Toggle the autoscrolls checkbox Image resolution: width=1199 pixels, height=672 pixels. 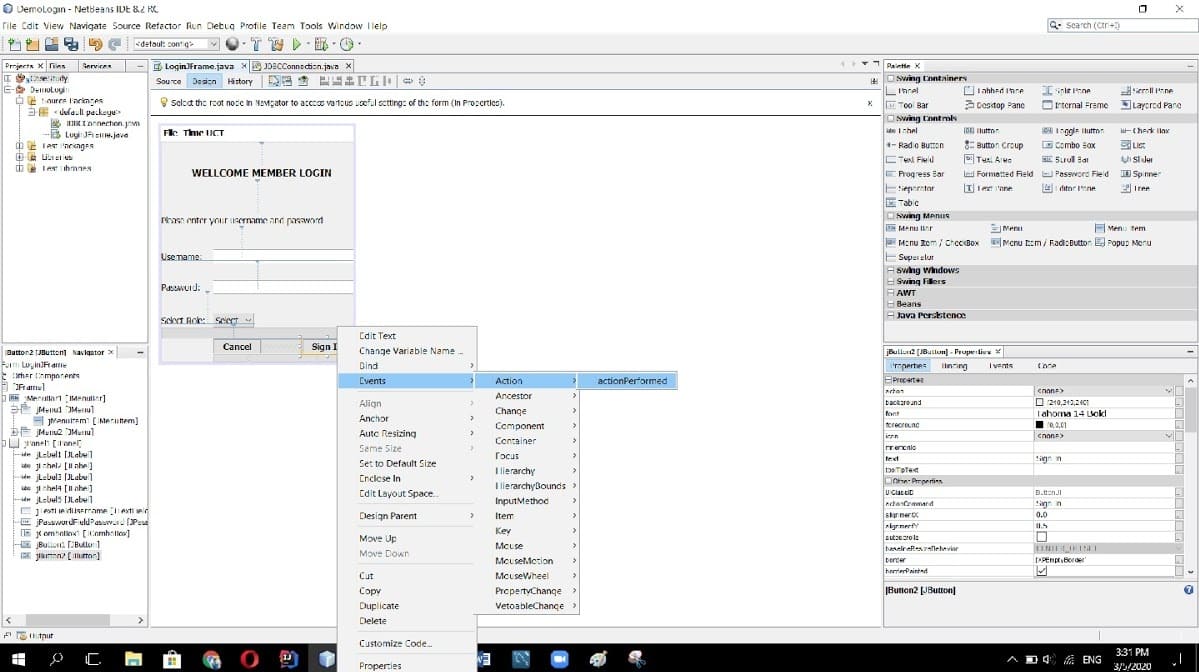tap(1041, 537)
